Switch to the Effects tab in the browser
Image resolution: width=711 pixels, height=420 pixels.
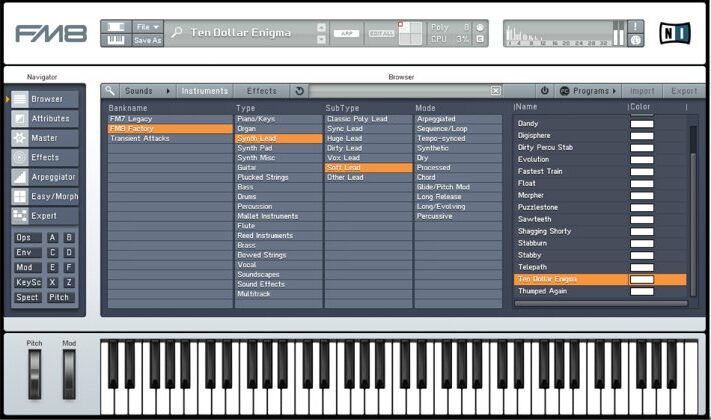click(x=262, y=91)
